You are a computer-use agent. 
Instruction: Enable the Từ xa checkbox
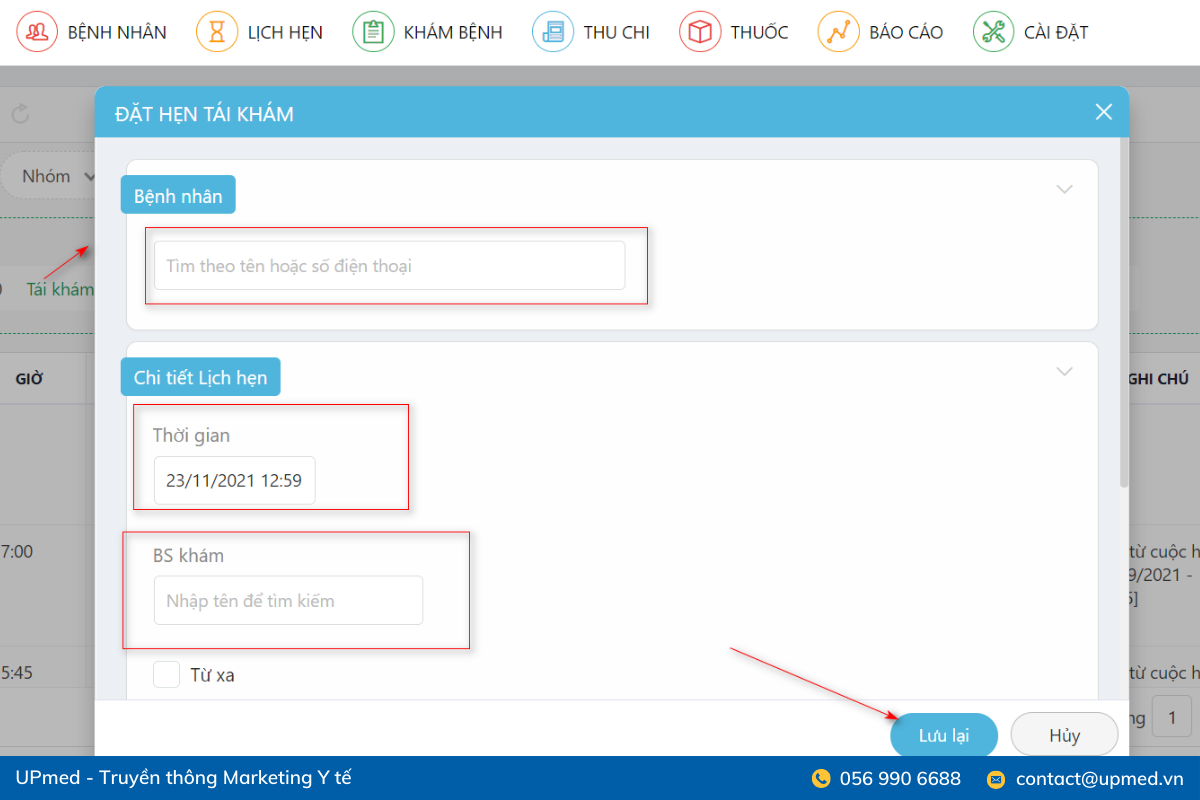point(167,675)
